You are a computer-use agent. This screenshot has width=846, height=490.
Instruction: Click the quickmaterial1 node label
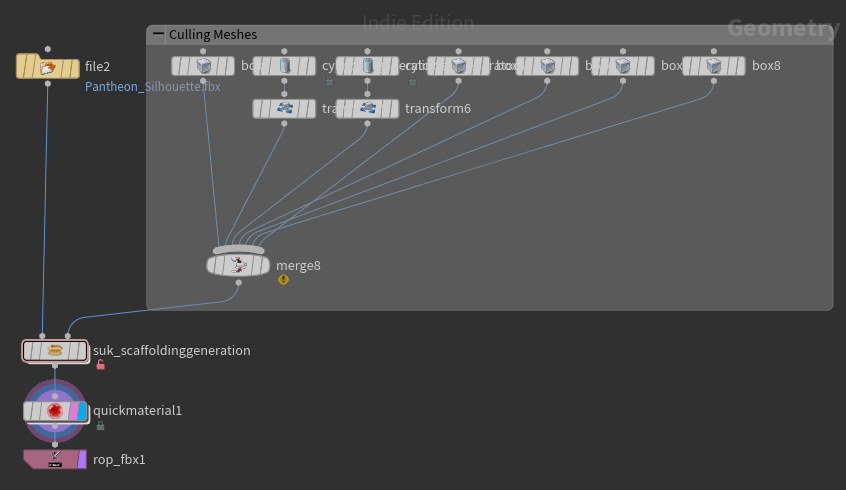pyautogui.click(x=138, y=411)
